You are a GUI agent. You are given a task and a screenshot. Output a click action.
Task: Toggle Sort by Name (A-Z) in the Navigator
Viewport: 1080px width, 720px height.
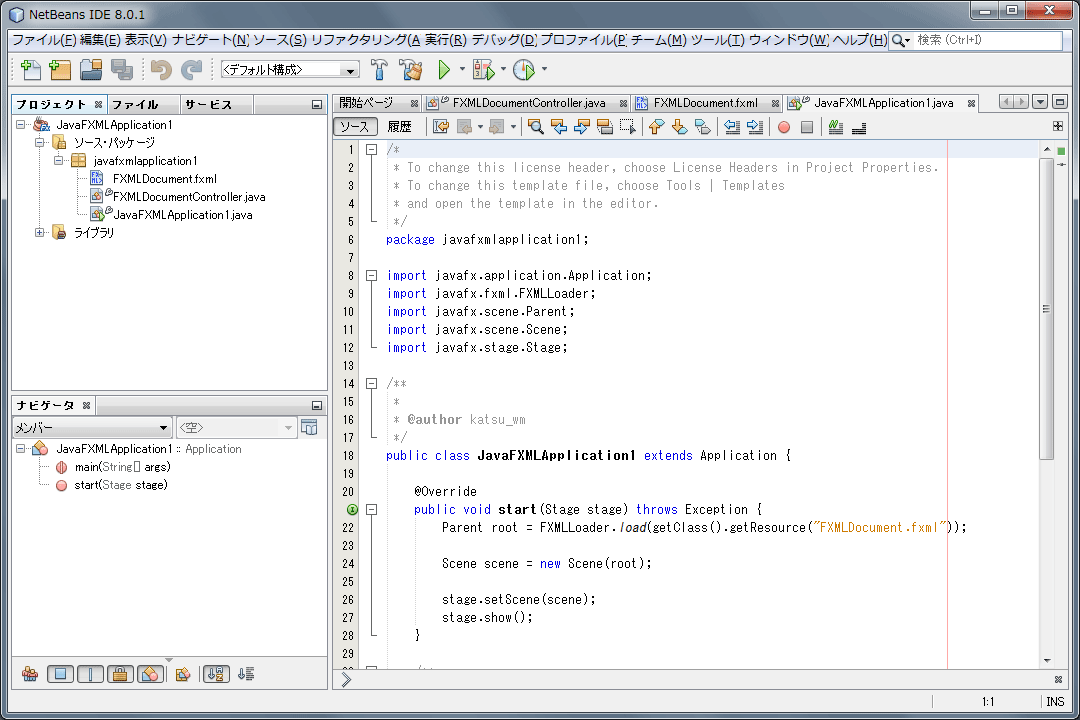tap(216, 674)
